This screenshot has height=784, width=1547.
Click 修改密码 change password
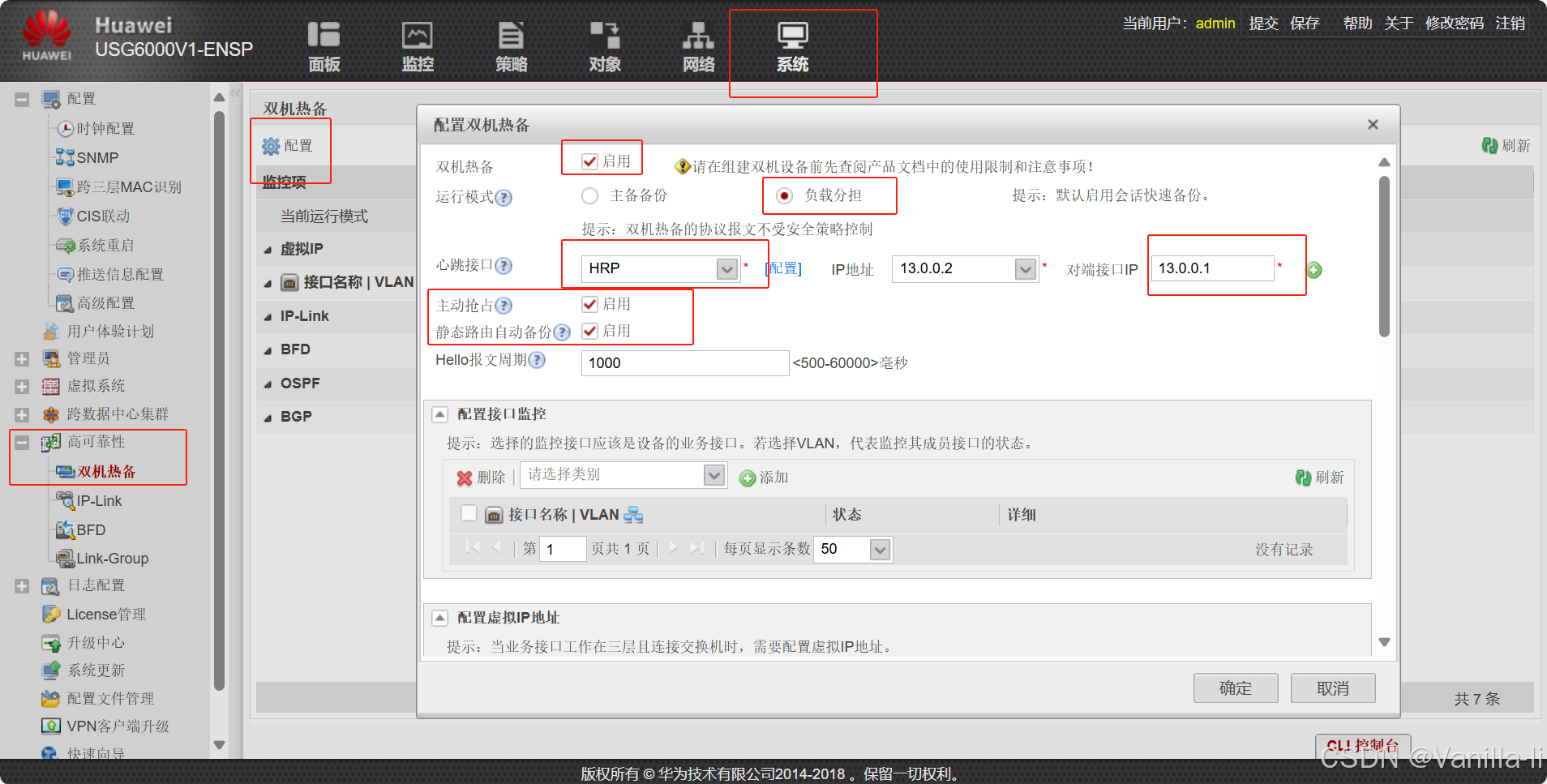coord(1455,24)
